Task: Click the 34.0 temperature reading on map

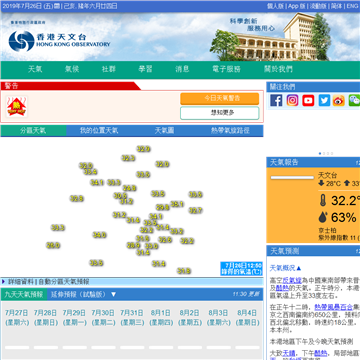Action: 99,235
